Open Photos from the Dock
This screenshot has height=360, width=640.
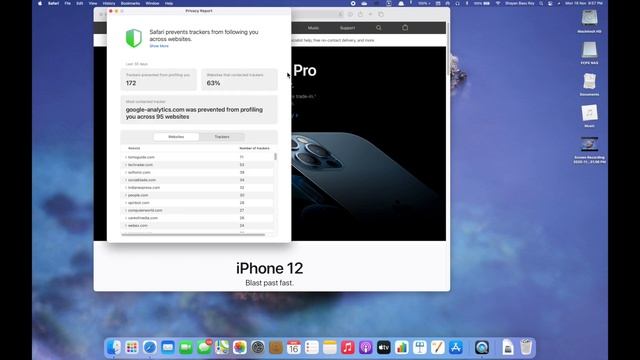pos(240,347)
